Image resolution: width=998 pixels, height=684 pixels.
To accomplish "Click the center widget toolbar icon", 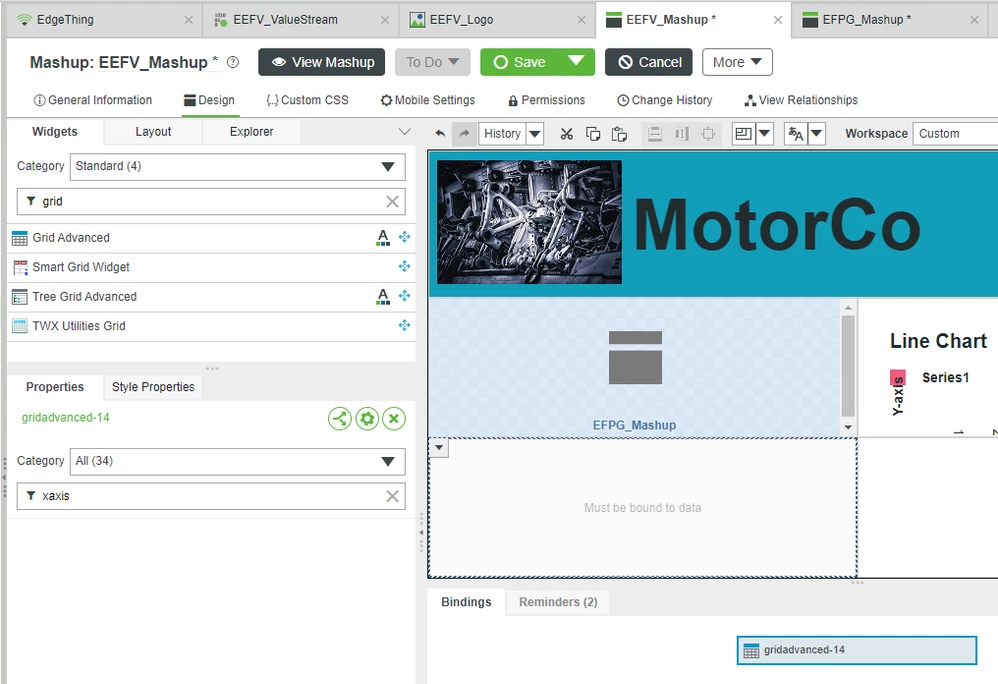I will coord(708,134).
